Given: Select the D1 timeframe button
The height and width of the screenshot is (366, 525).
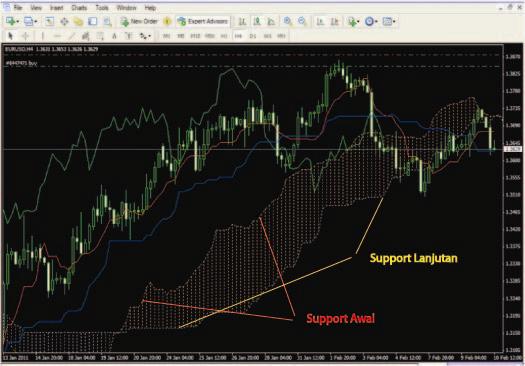Looking at the screenshot, I should (253, 36).
